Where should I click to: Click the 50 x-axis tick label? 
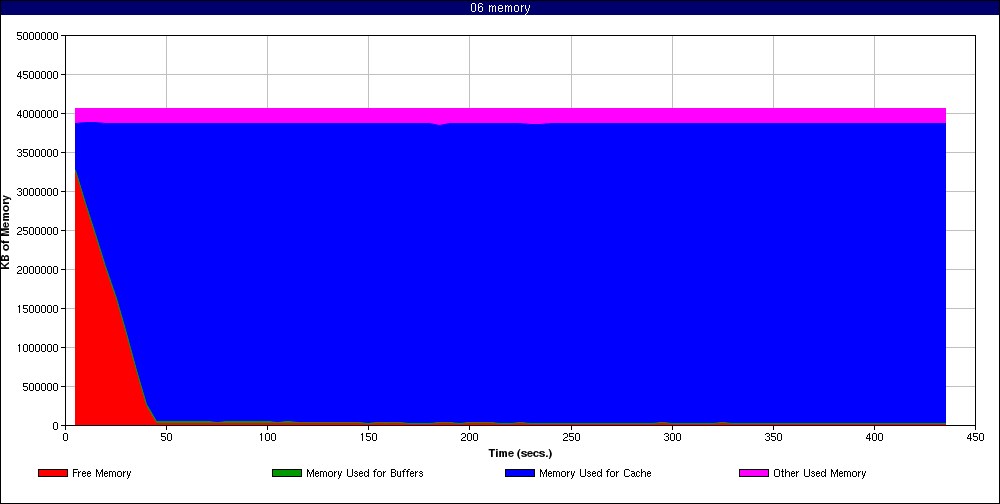click(x=166, y=437)
